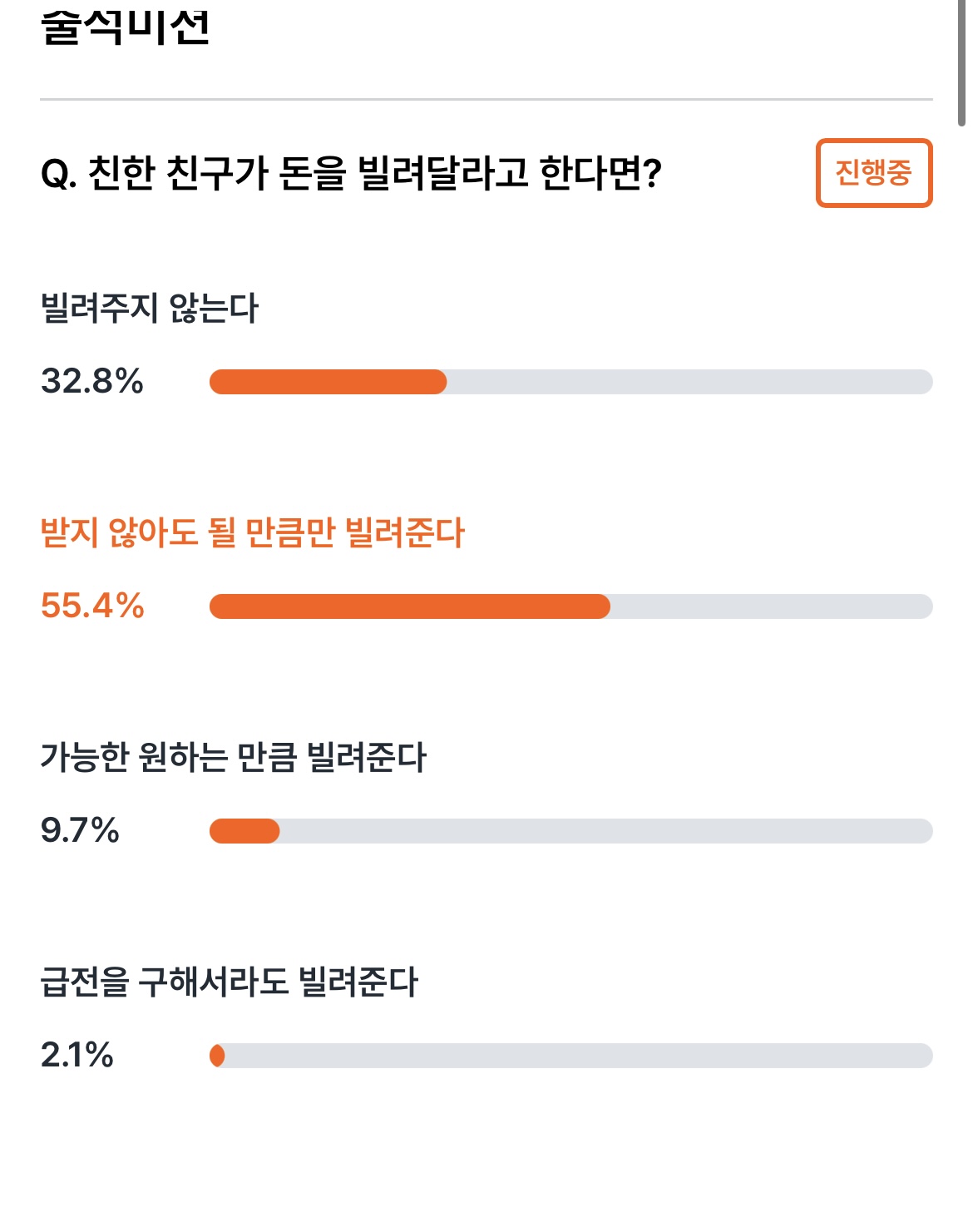
Task: Click the grey unfilled part of the 9.7% bar
Action: [606, 831]
